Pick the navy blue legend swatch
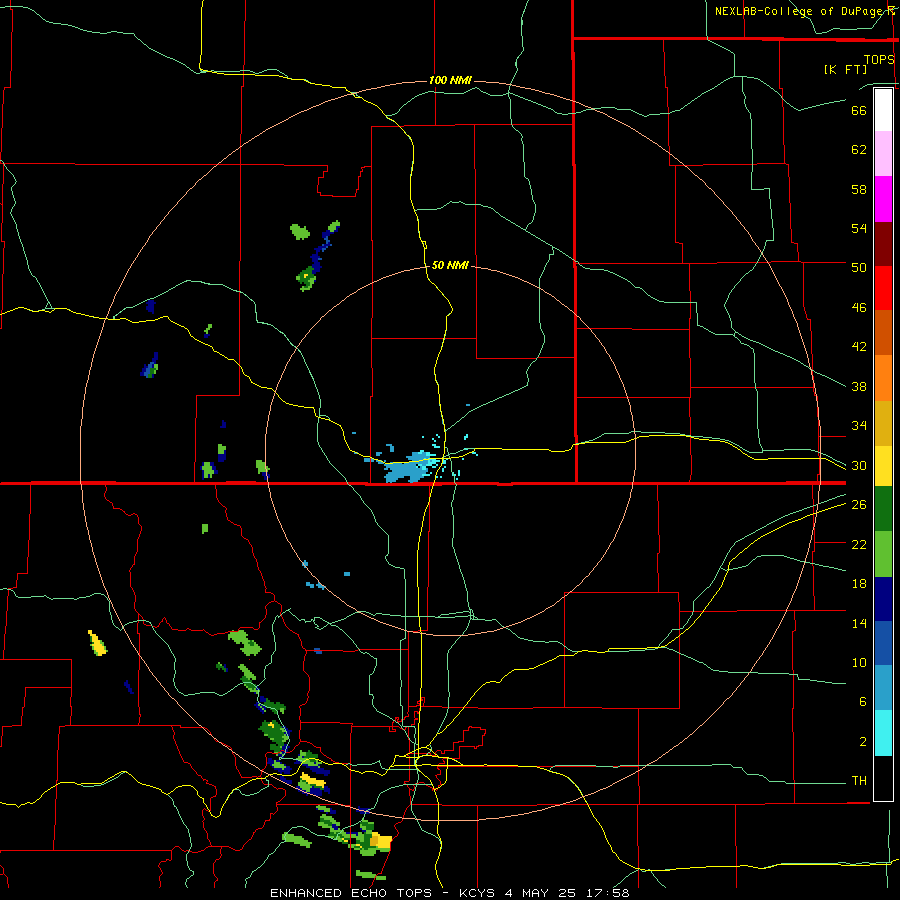 coord(883,599)
